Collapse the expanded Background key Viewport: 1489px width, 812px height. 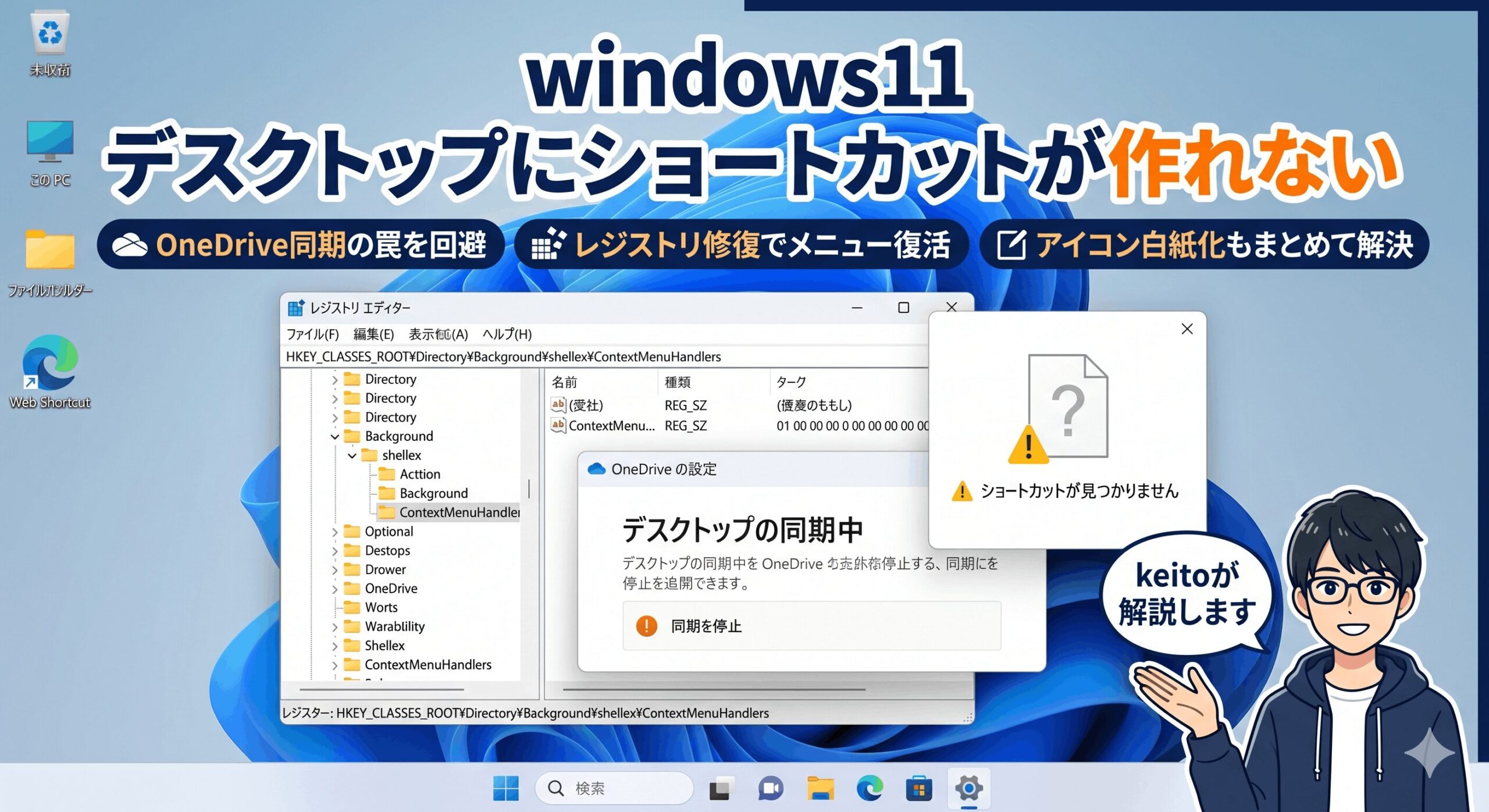tap(334, 436)
